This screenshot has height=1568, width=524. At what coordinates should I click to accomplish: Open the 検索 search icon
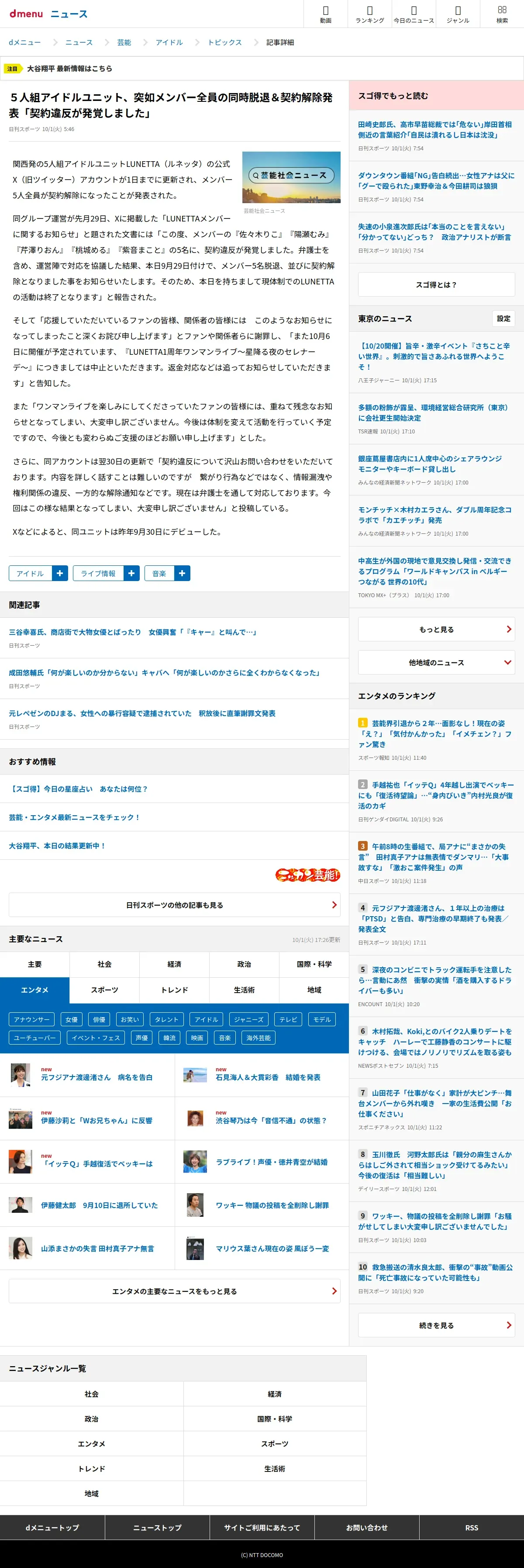coord(502,14)
